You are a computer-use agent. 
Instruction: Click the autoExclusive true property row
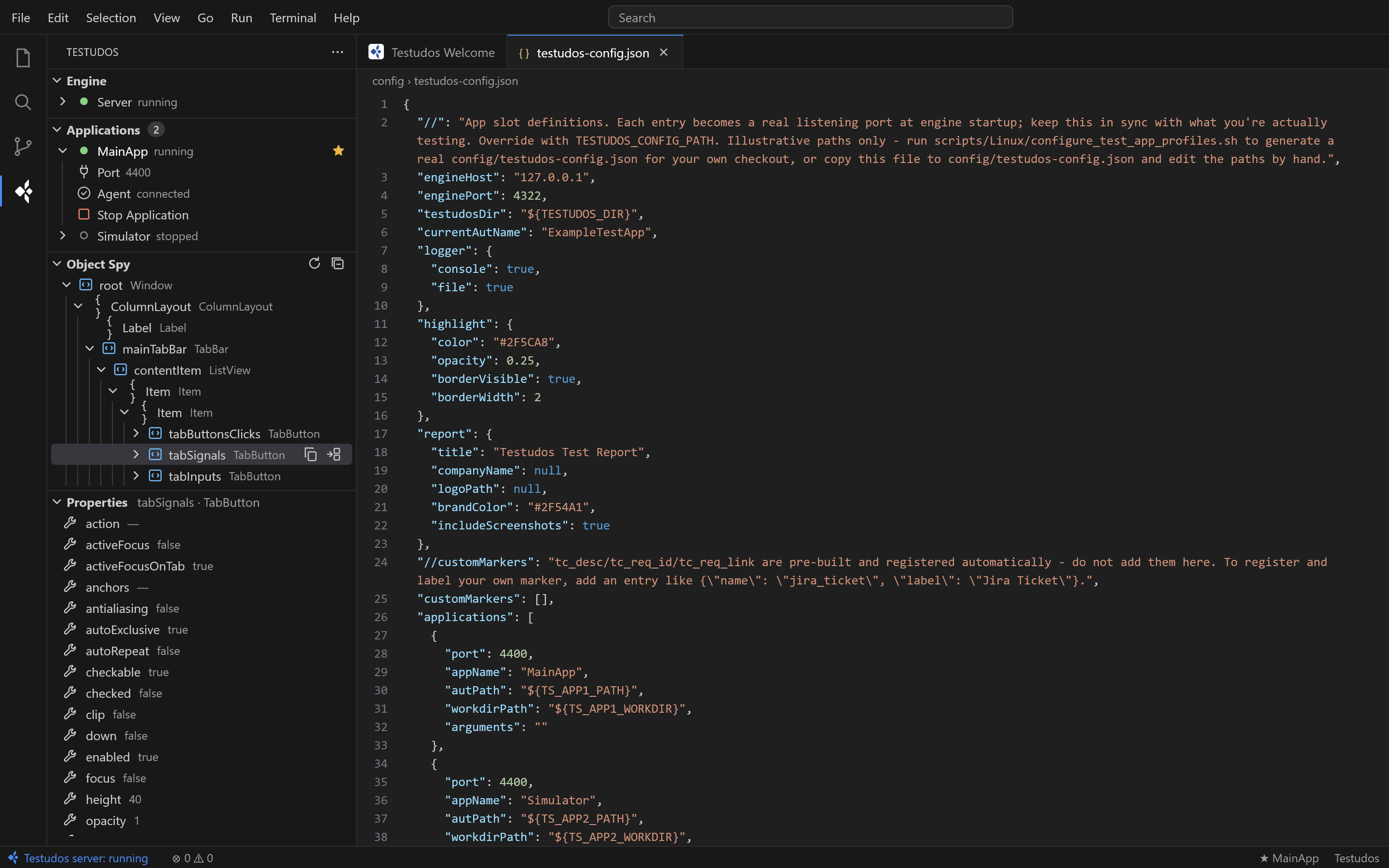(202, 630)
